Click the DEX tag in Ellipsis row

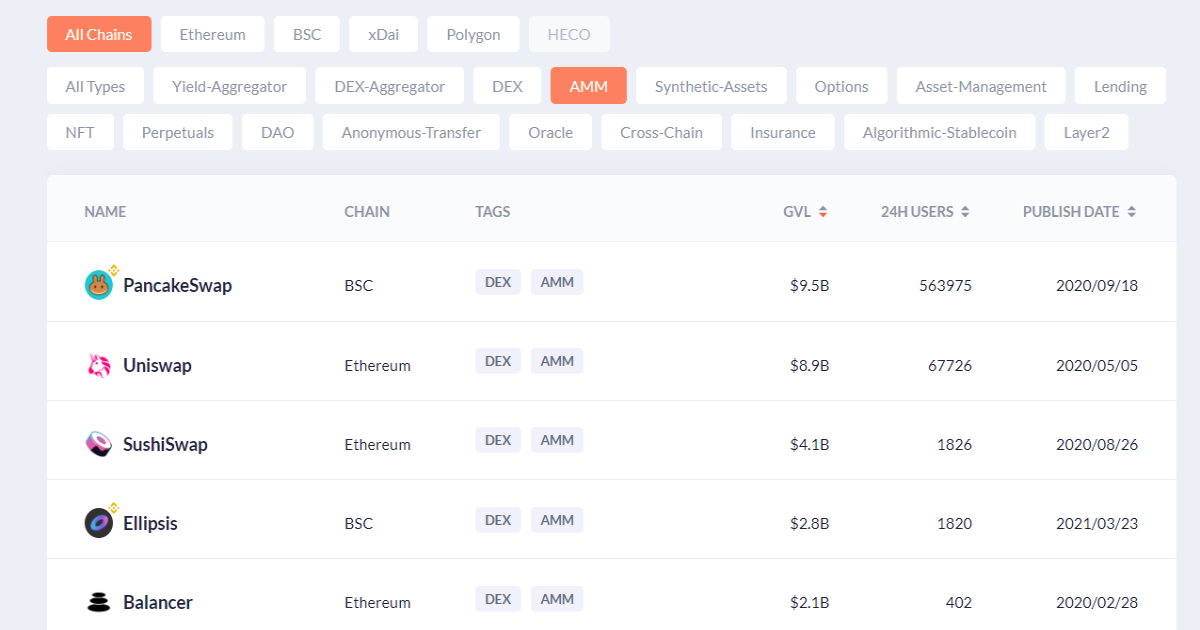click(498, 520)
